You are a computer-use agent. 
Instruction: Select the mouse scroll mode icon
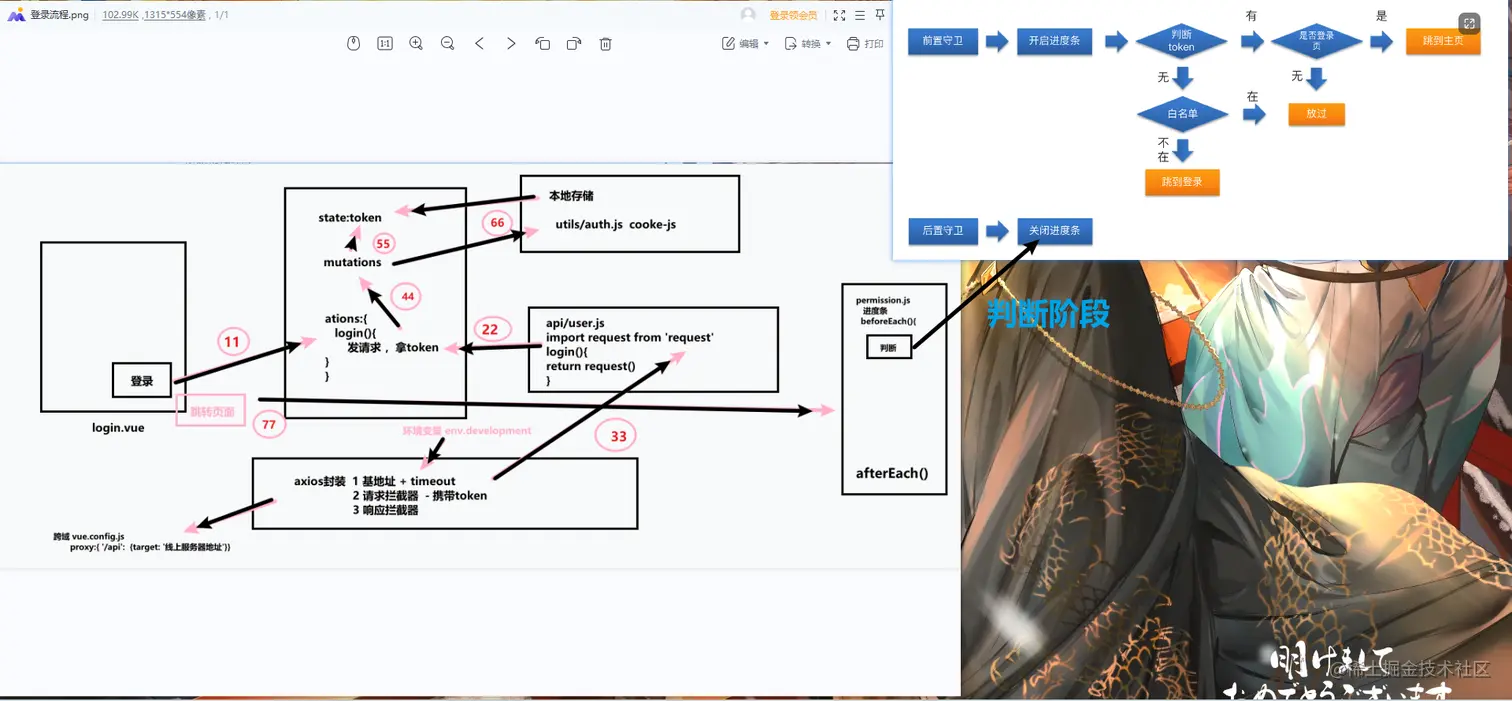353,43
